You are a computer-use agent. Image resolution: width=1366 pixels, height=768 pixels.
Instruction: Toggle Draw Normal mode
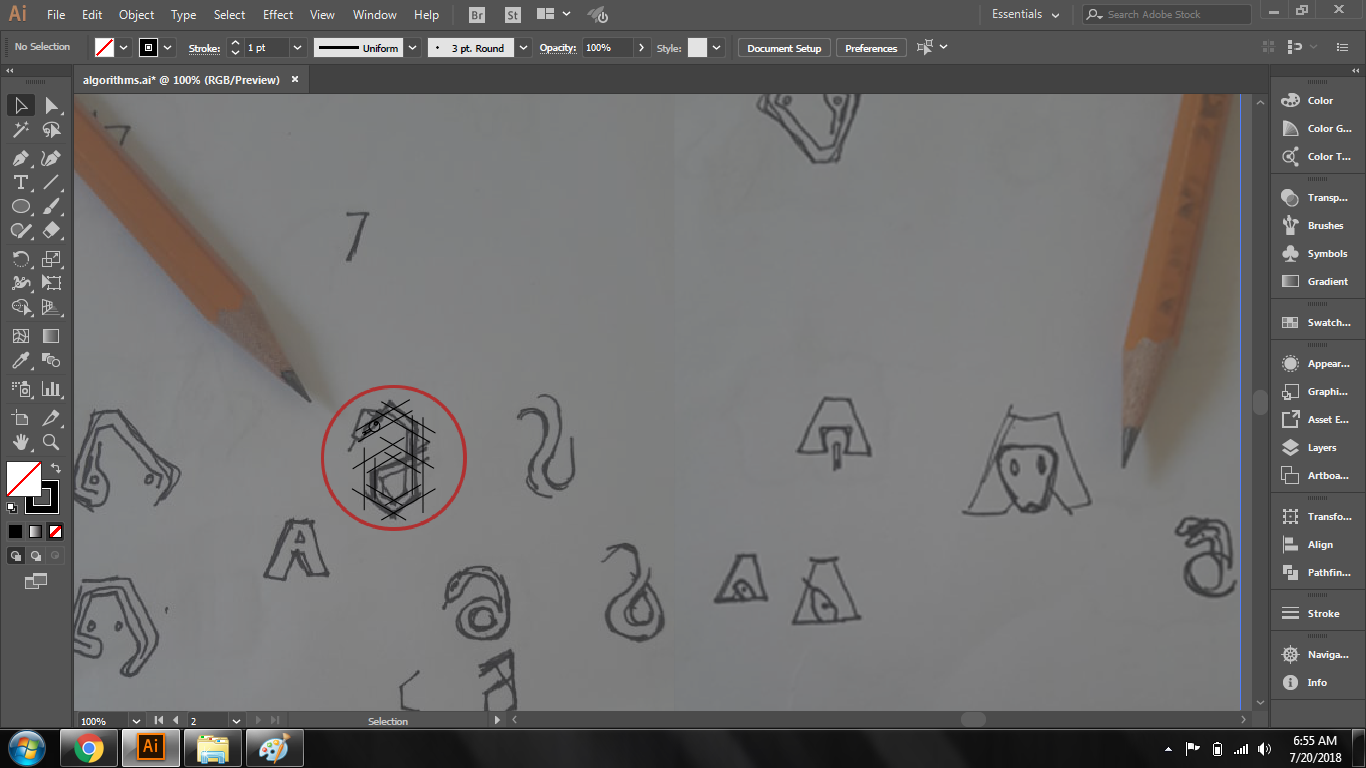(16, 556)
